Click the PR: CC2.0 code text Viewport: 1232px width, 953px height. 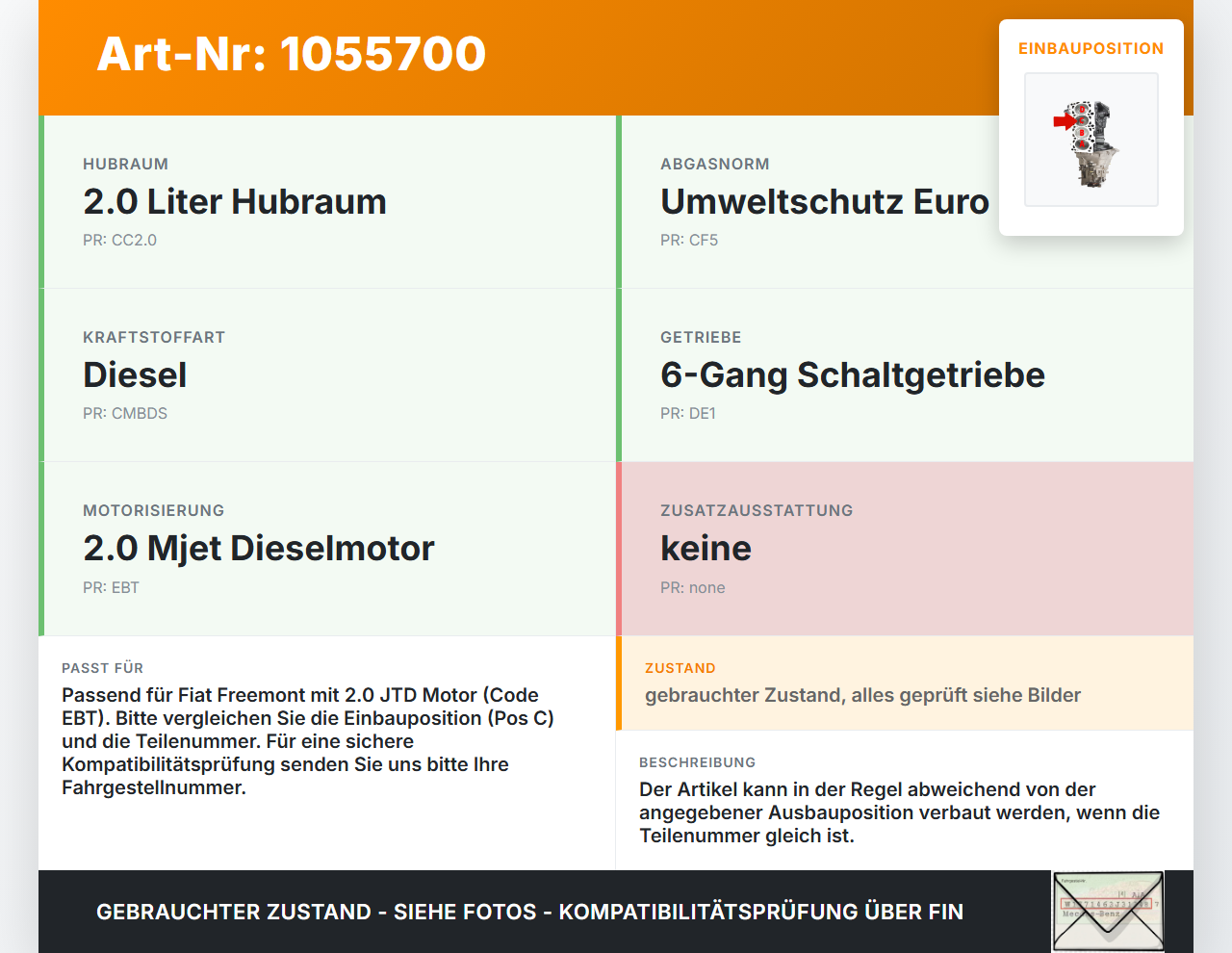pyautogui.click(x=119, y=240)
